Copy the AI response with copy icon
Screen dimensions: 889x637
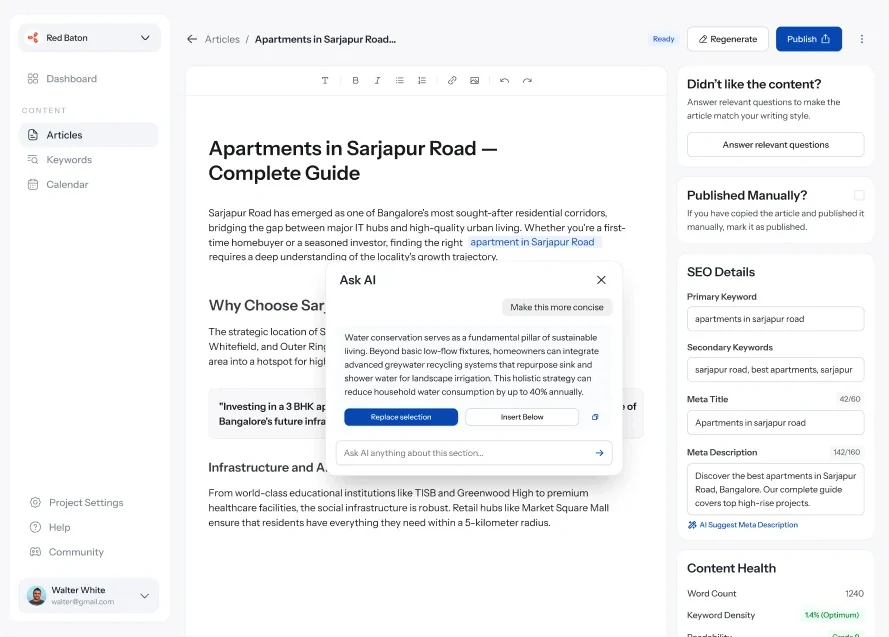[x=595, y=417]
